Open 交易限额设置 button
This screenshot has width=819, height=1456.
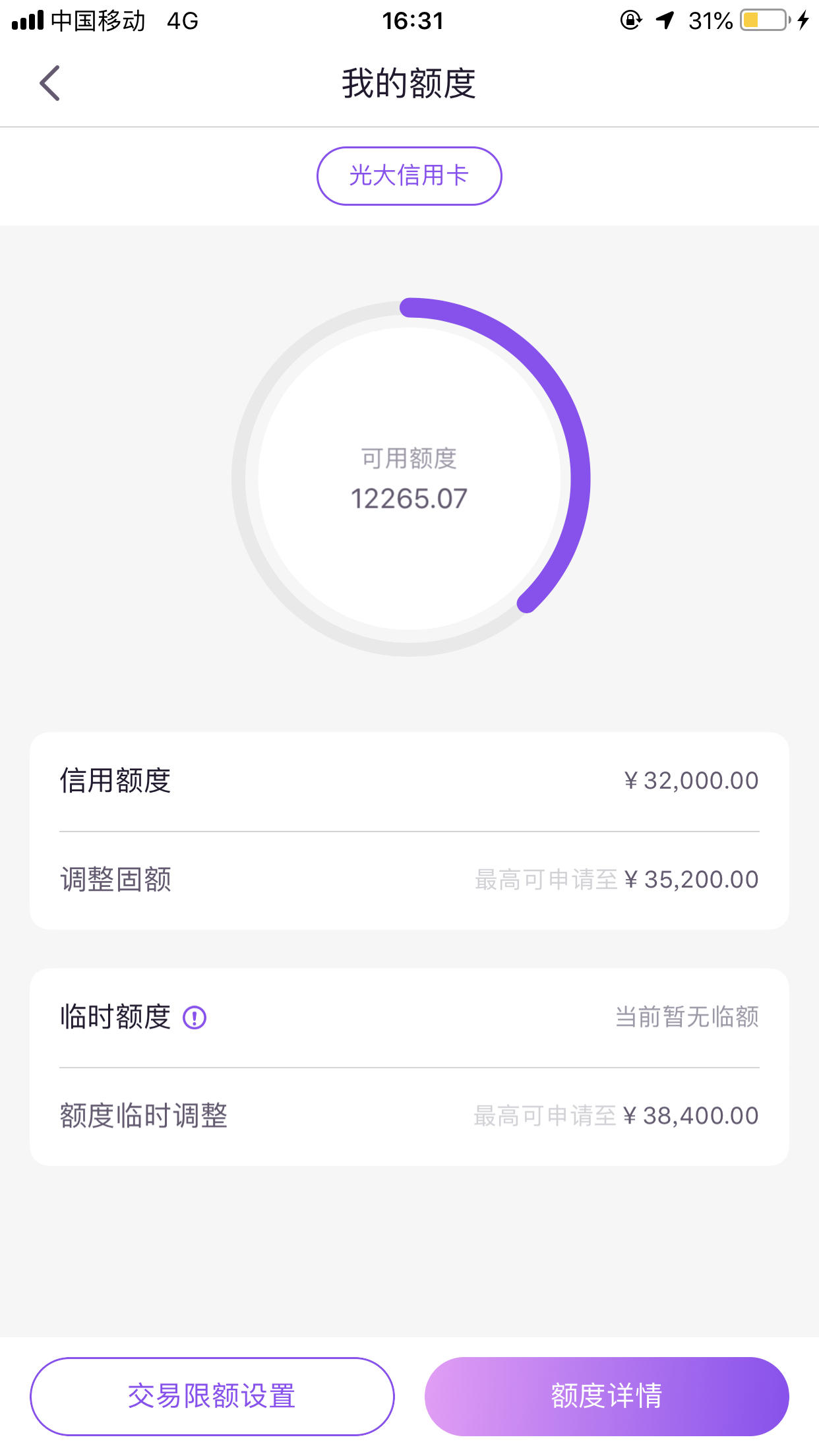pos(212,1396)
